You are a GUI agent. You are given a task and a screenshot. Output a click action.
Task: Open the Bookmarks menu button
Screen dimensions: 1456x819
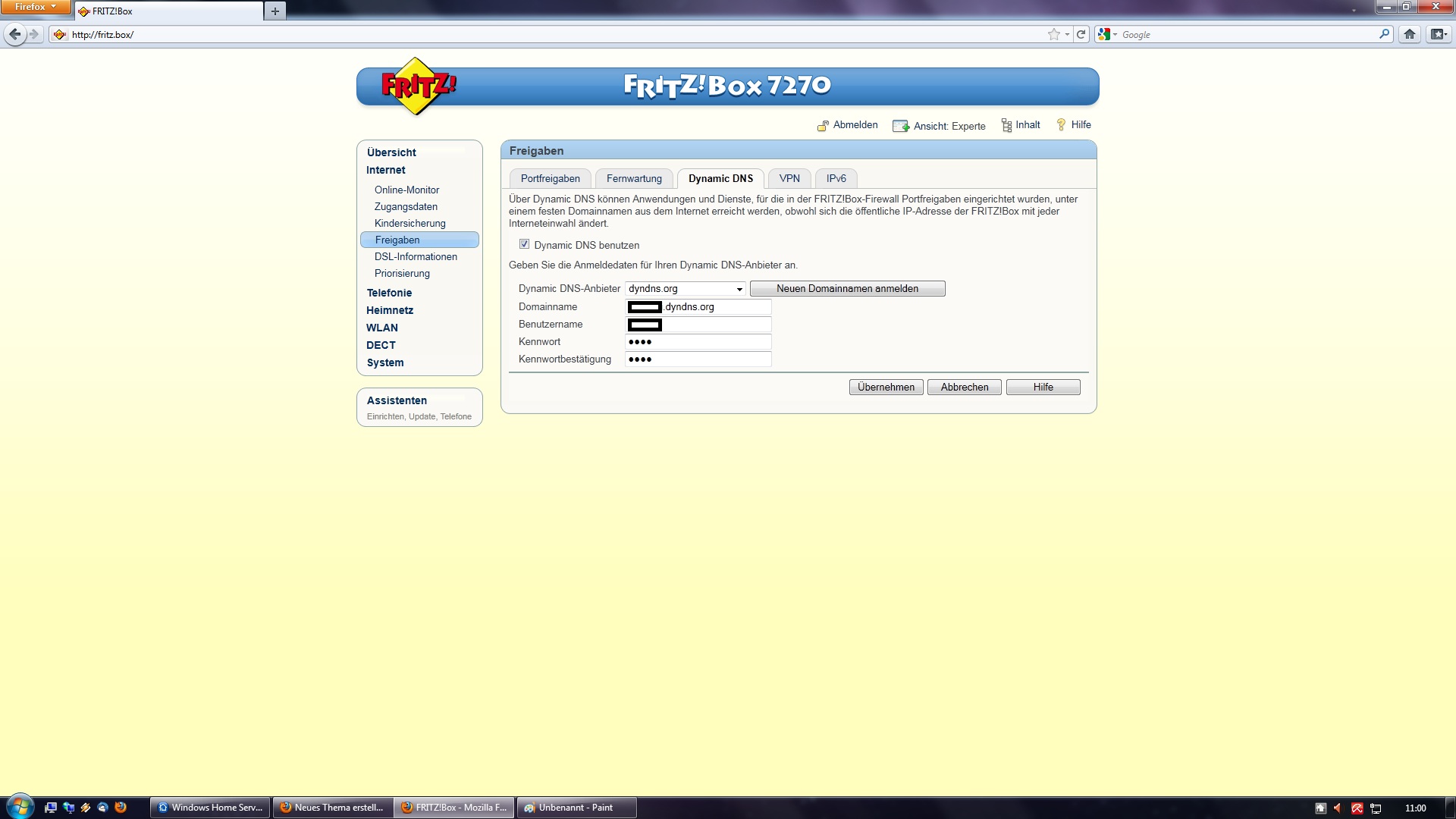(1438, 34)
